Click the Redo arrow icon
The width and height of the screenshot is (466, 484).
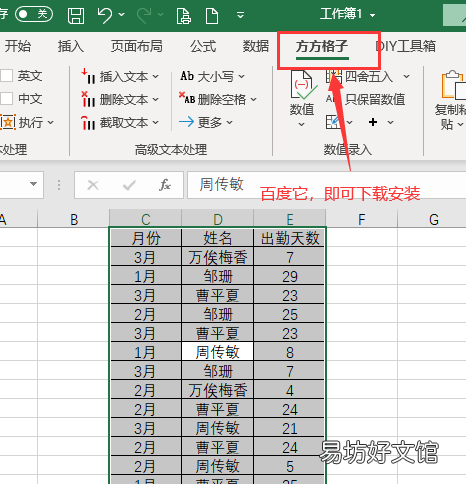pyautogui.click(x=144, y=15)
